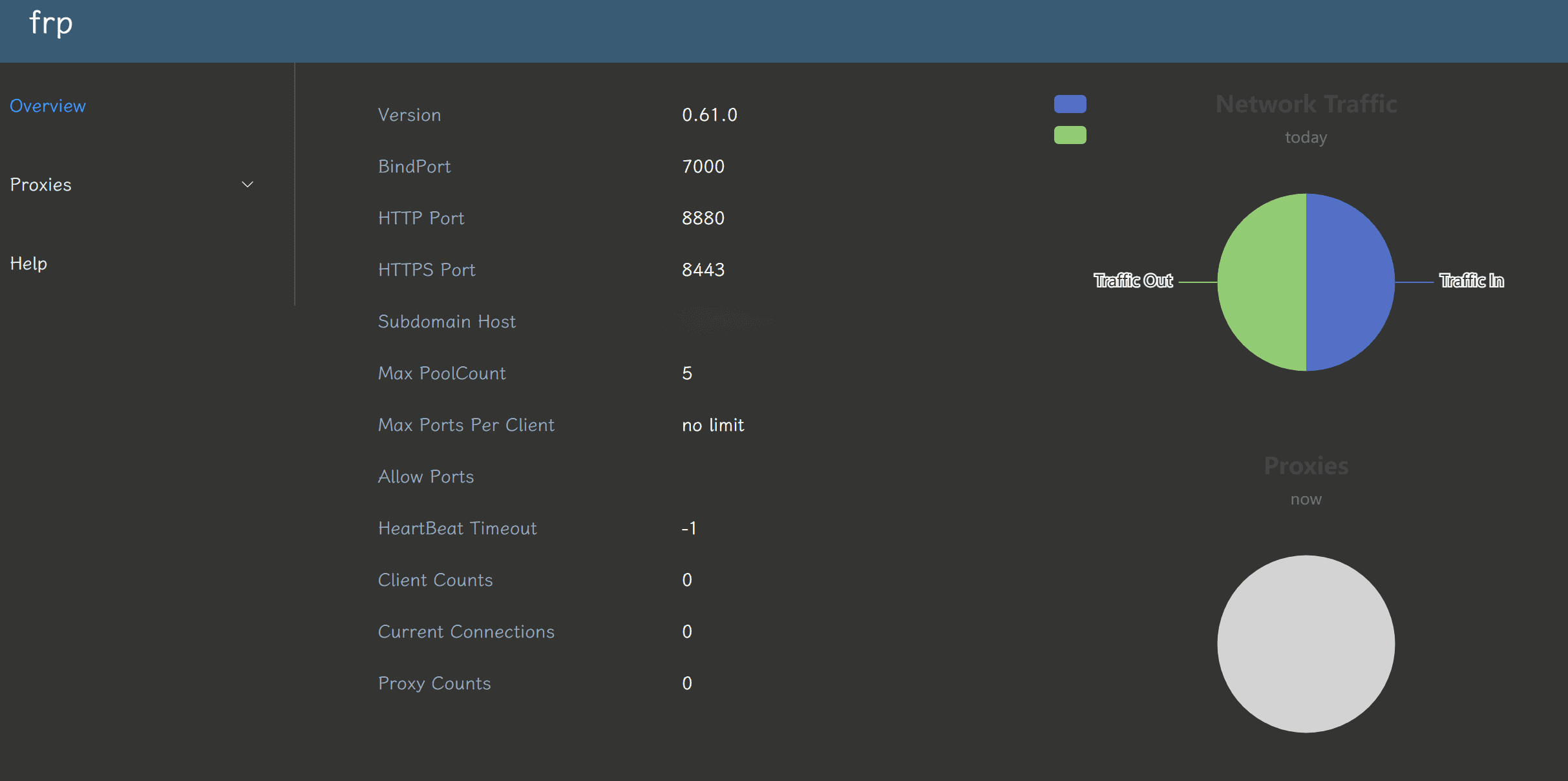Click the Max PoolCount value
Image resolution: width=1568 pixels, height=781 pixels.
[x=685, y=373]
